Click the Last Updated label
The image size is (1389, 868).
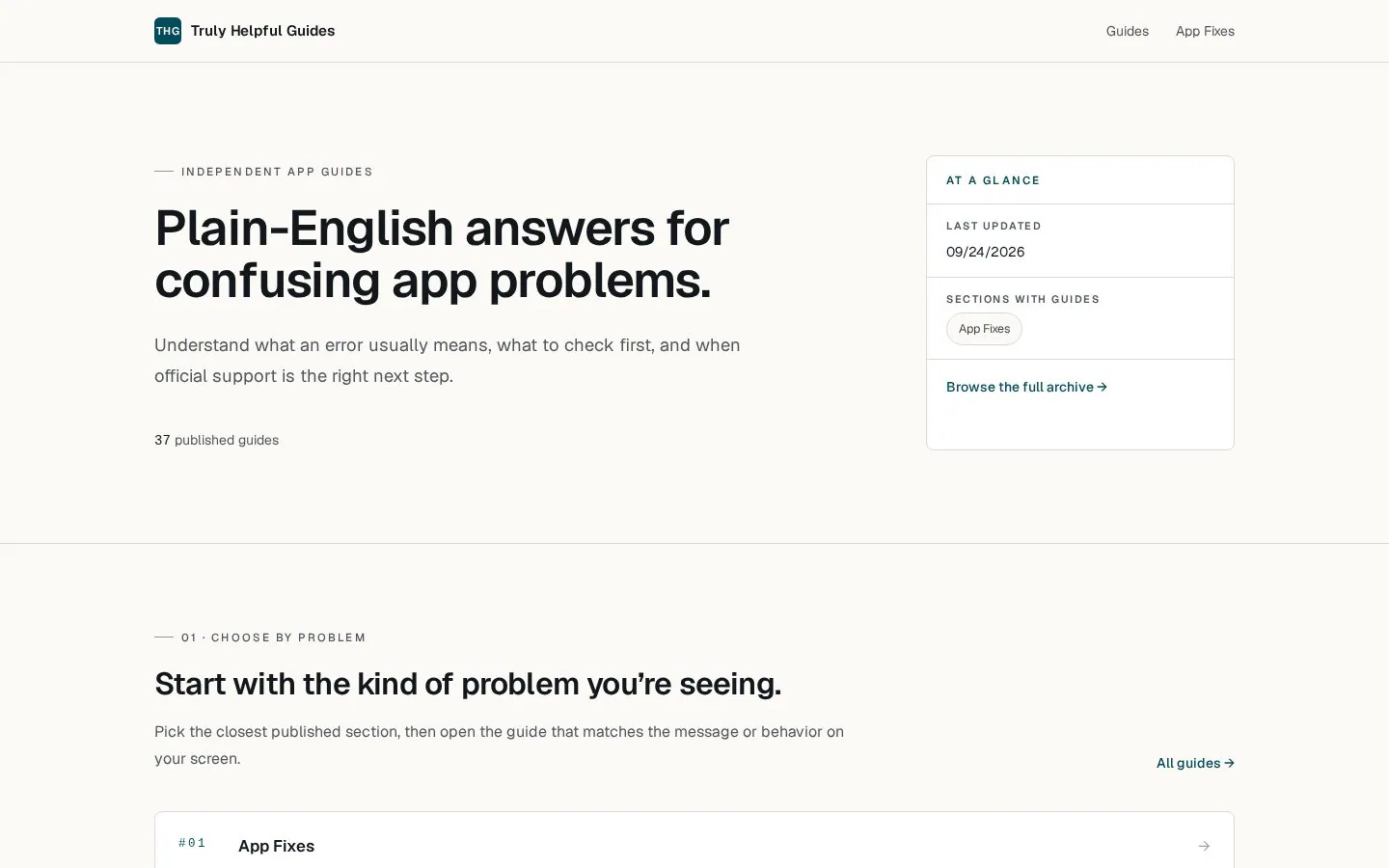994,226
